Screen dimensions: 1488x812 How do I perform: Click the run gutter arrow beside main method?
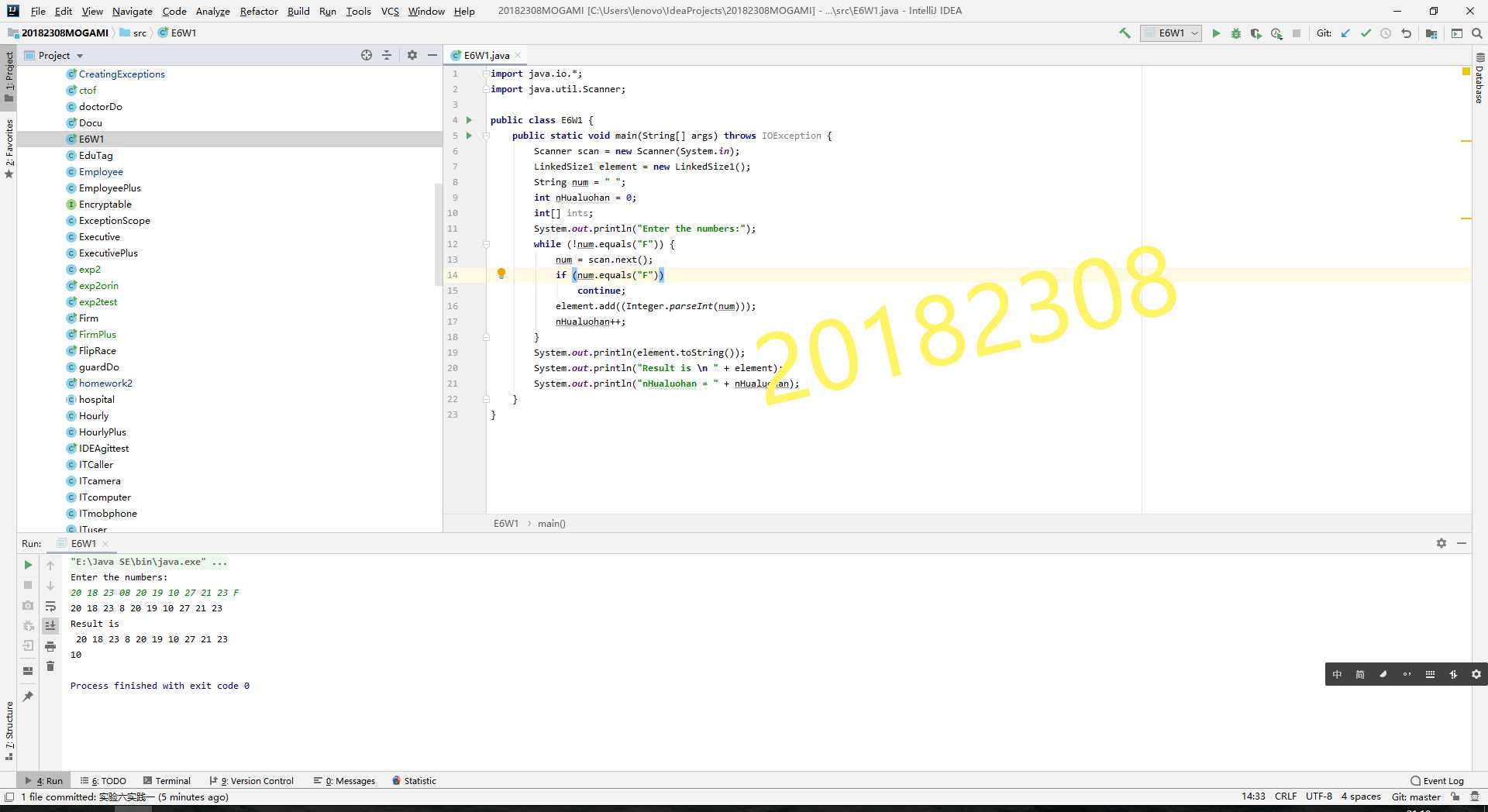tap(469, 136)
